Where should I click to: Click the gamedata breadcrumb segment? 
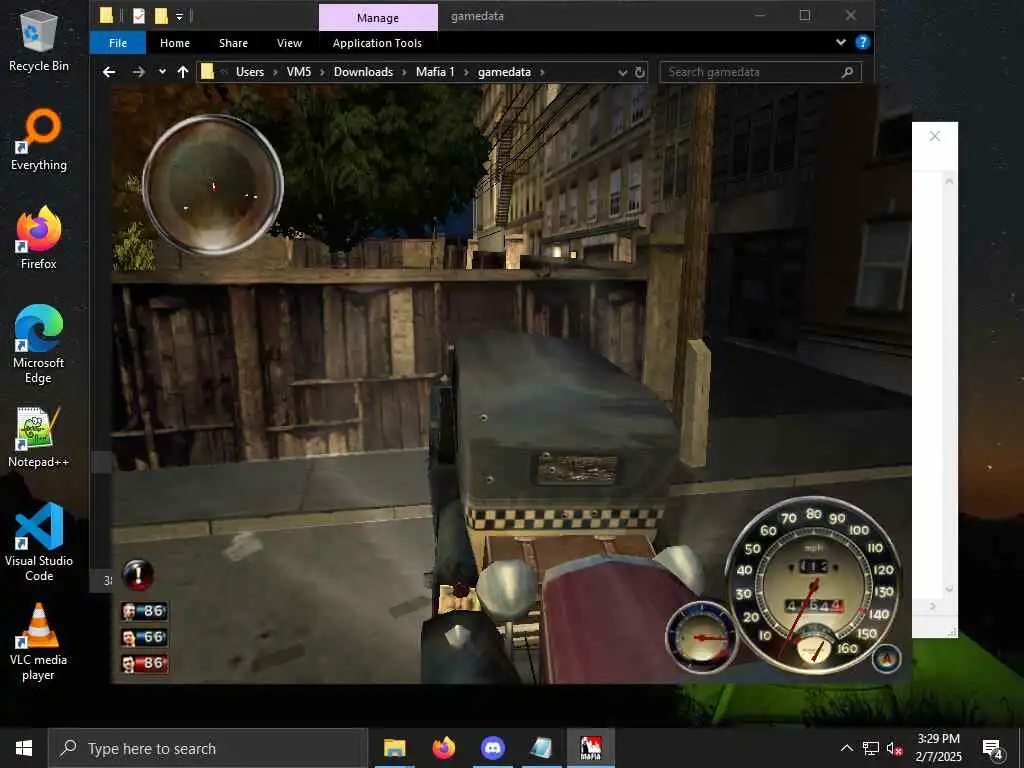click(x=504, y=72)
